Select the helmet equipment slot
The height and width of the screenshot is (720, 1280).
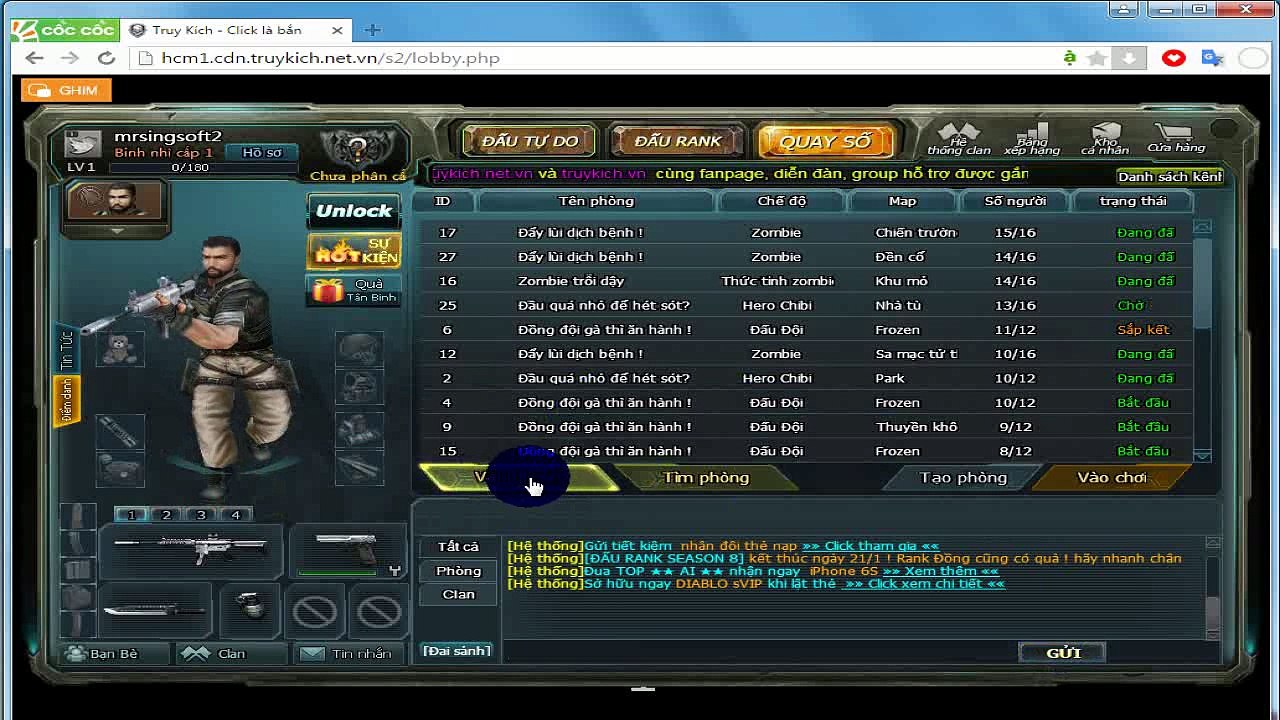(x=358, y=349)
